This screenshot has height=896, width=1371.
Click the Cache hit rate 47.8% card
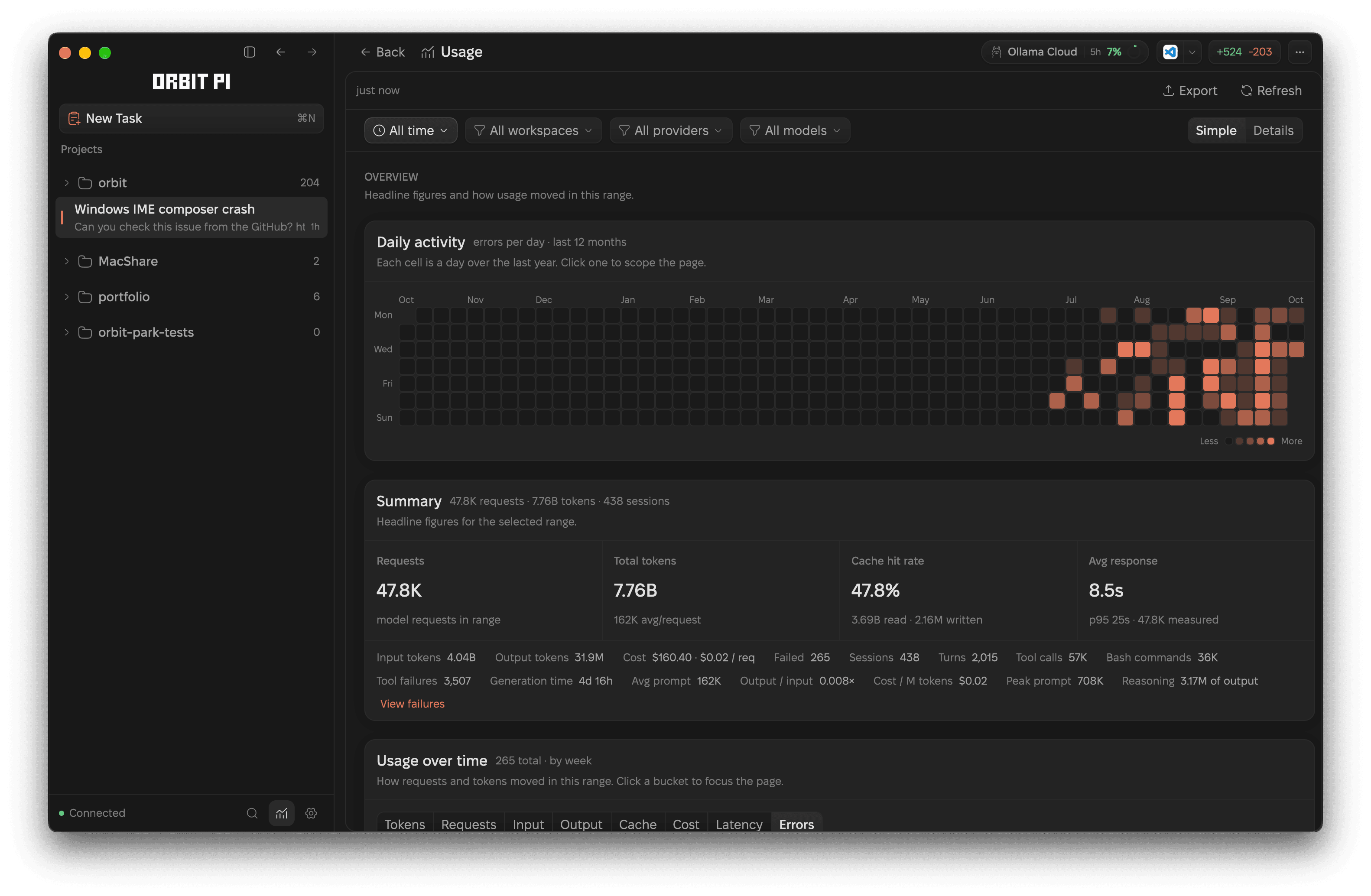[x=958, y=590]
